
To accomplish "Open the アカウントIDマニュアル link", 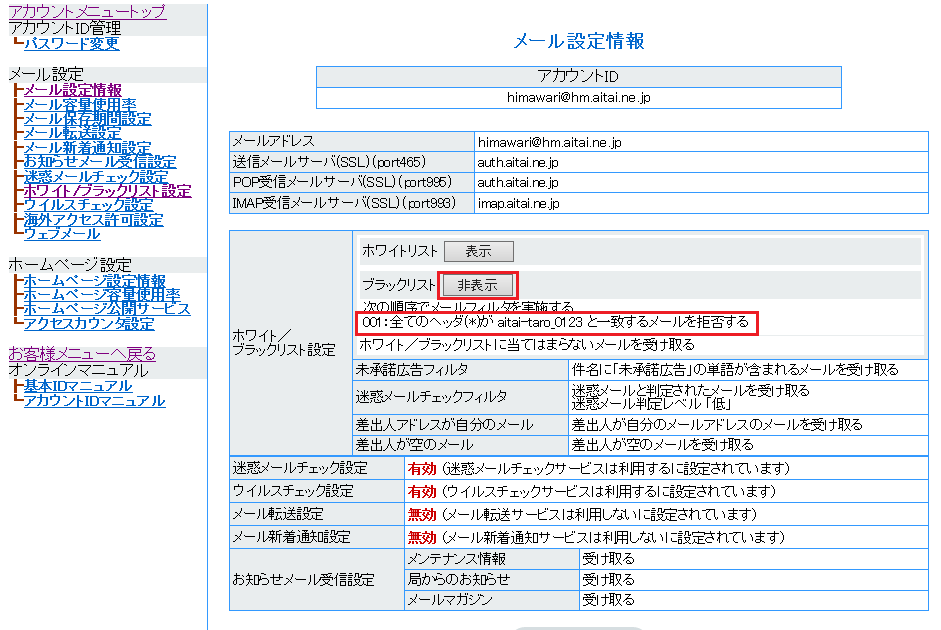I will pyautogui.click(x=95, y=401).
